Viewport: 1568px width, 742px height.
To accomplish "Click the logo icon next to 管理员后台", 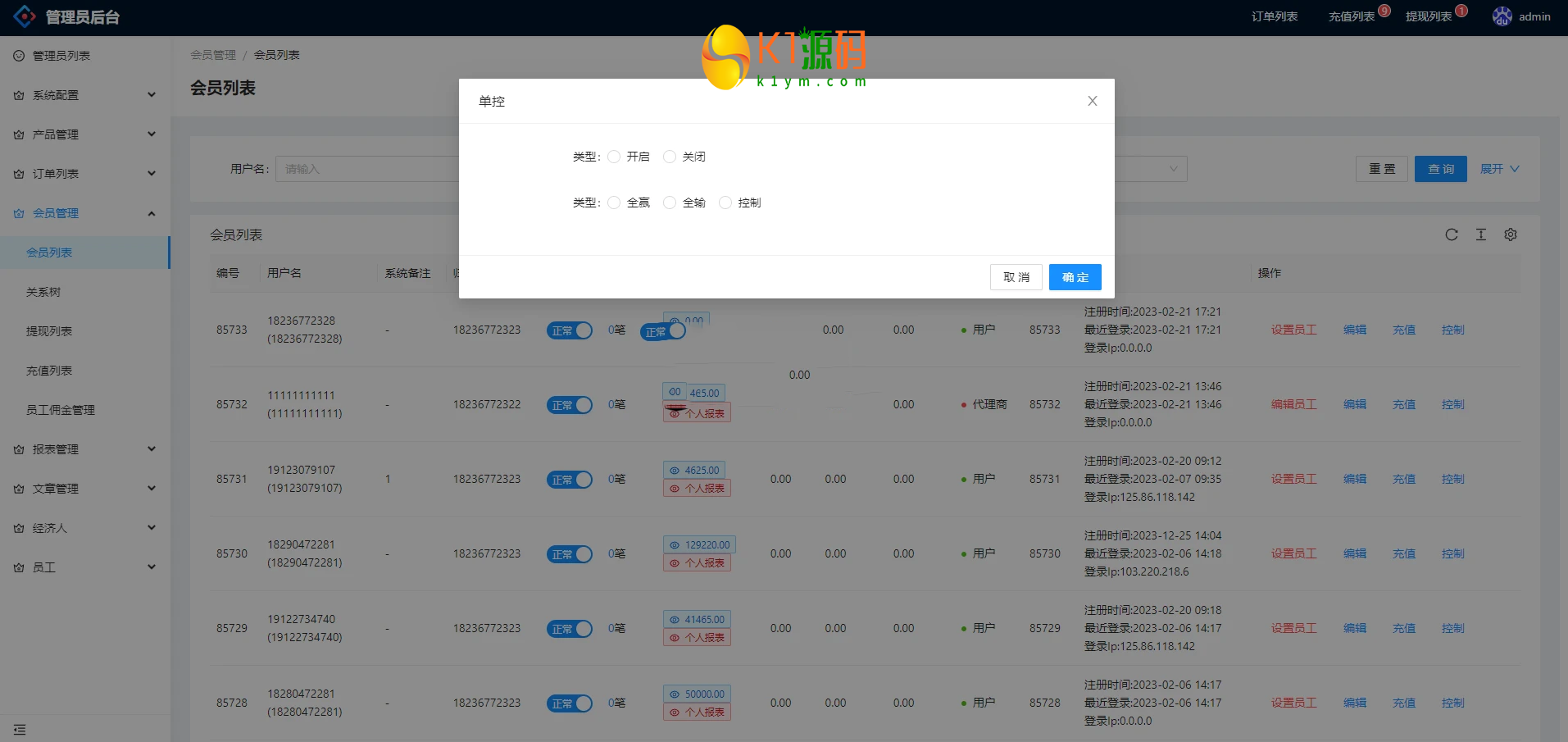I will tap(25, 16).
